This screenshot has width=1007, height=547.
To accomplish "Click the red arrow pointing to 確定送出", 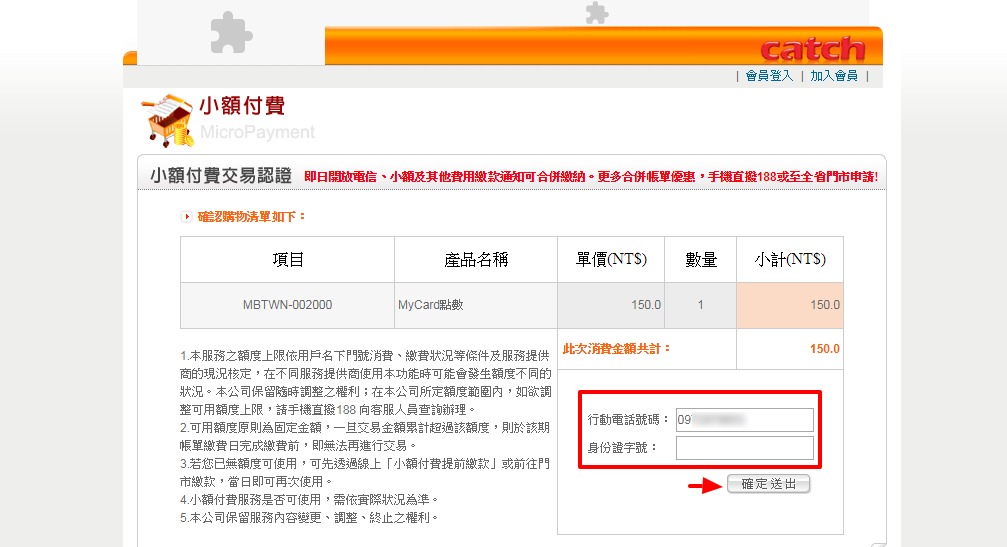I will pos(703,485).
